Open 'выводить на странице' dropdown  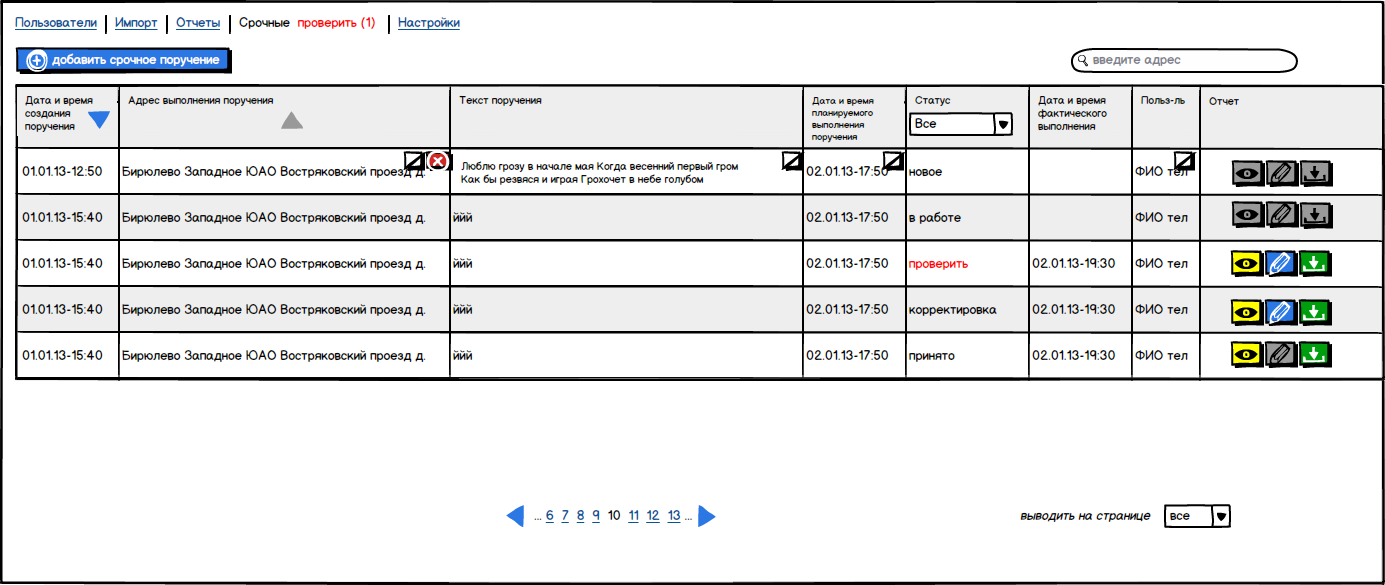(1197, 516)
